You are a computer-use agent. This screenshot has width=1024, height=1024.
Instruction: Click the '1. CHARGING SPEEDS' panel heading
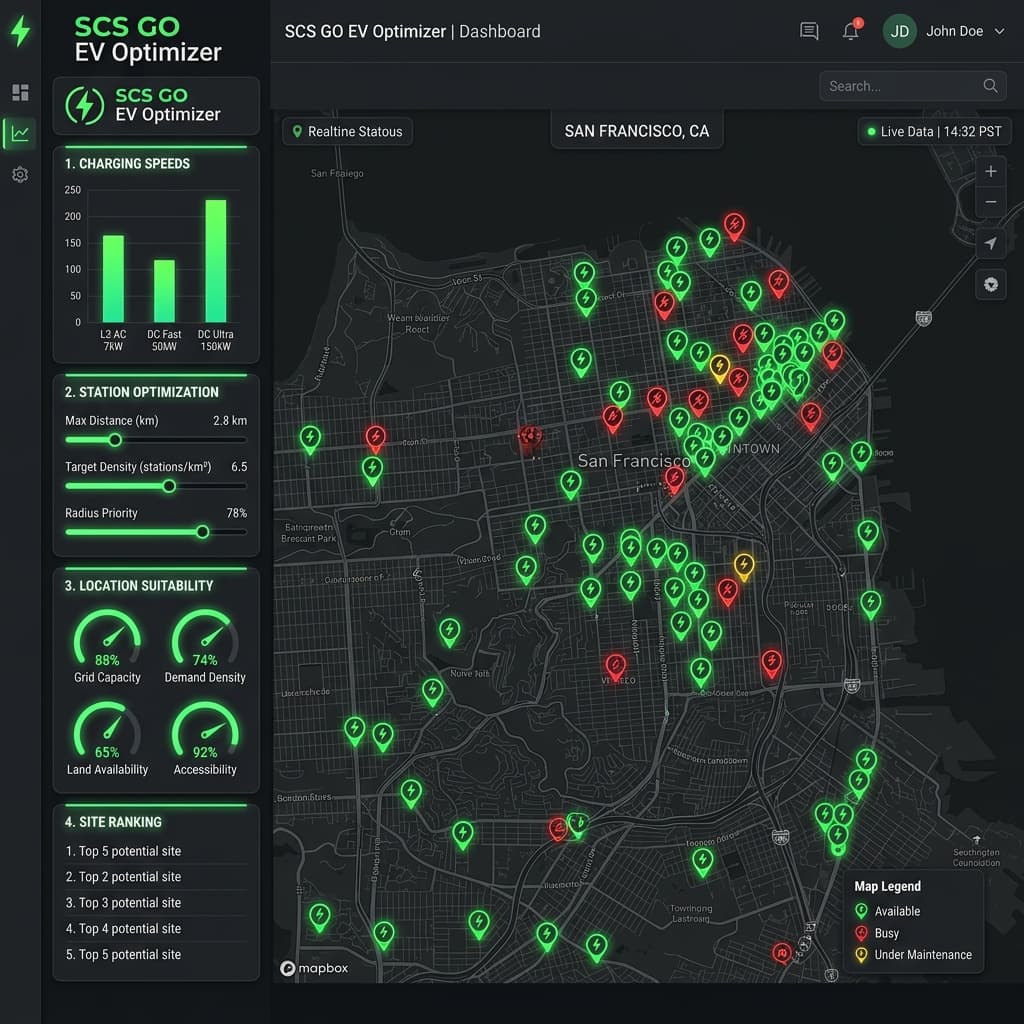pyautogui.click(x=127, y=163)
